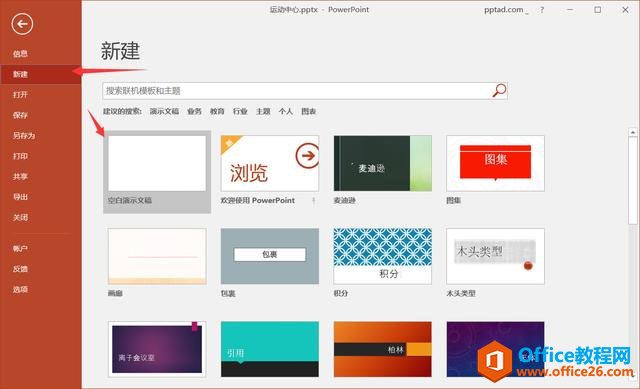Screen dimensions: 640x389
Task: Open the 欢迎使用 PowerPoint 浏览 template
Action: (x=270, y=163)
